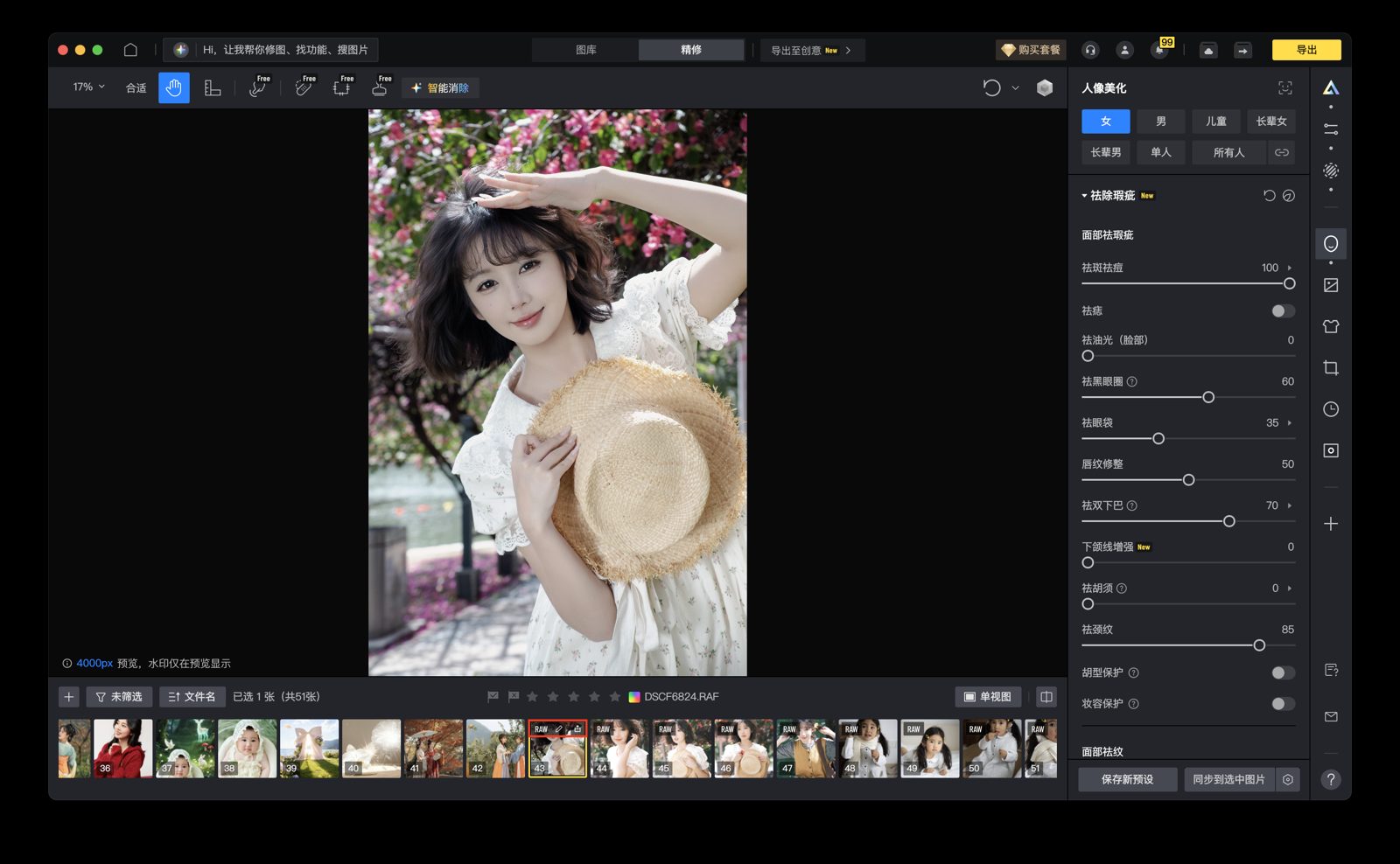This screenshot has width=1400, height=864.
Task: Select the hand pan tool
Action: pyautogui.click(x=172, y=87)
